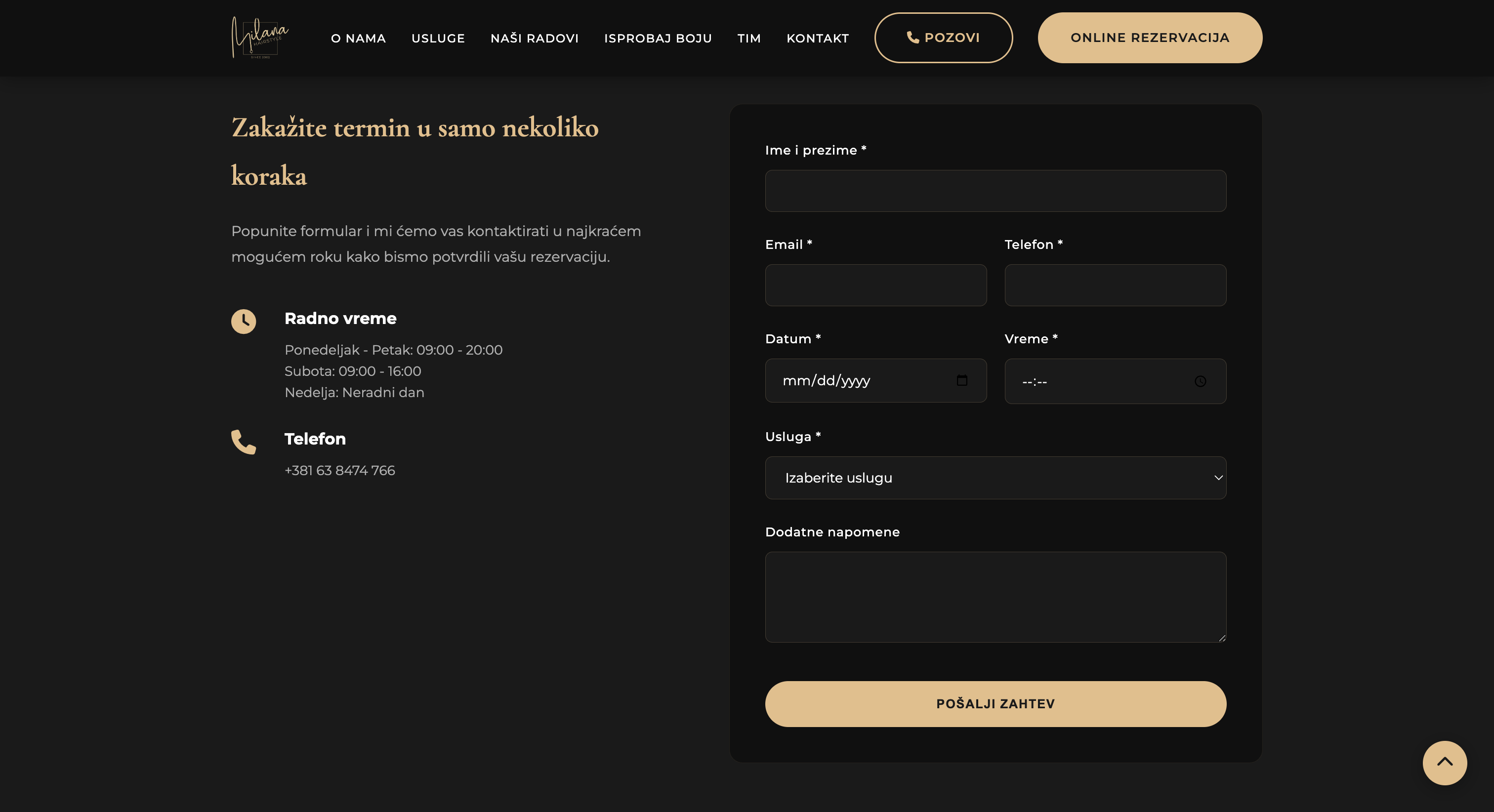
Task: Focus the Ime i prezime field
Action: coord(995,191)
